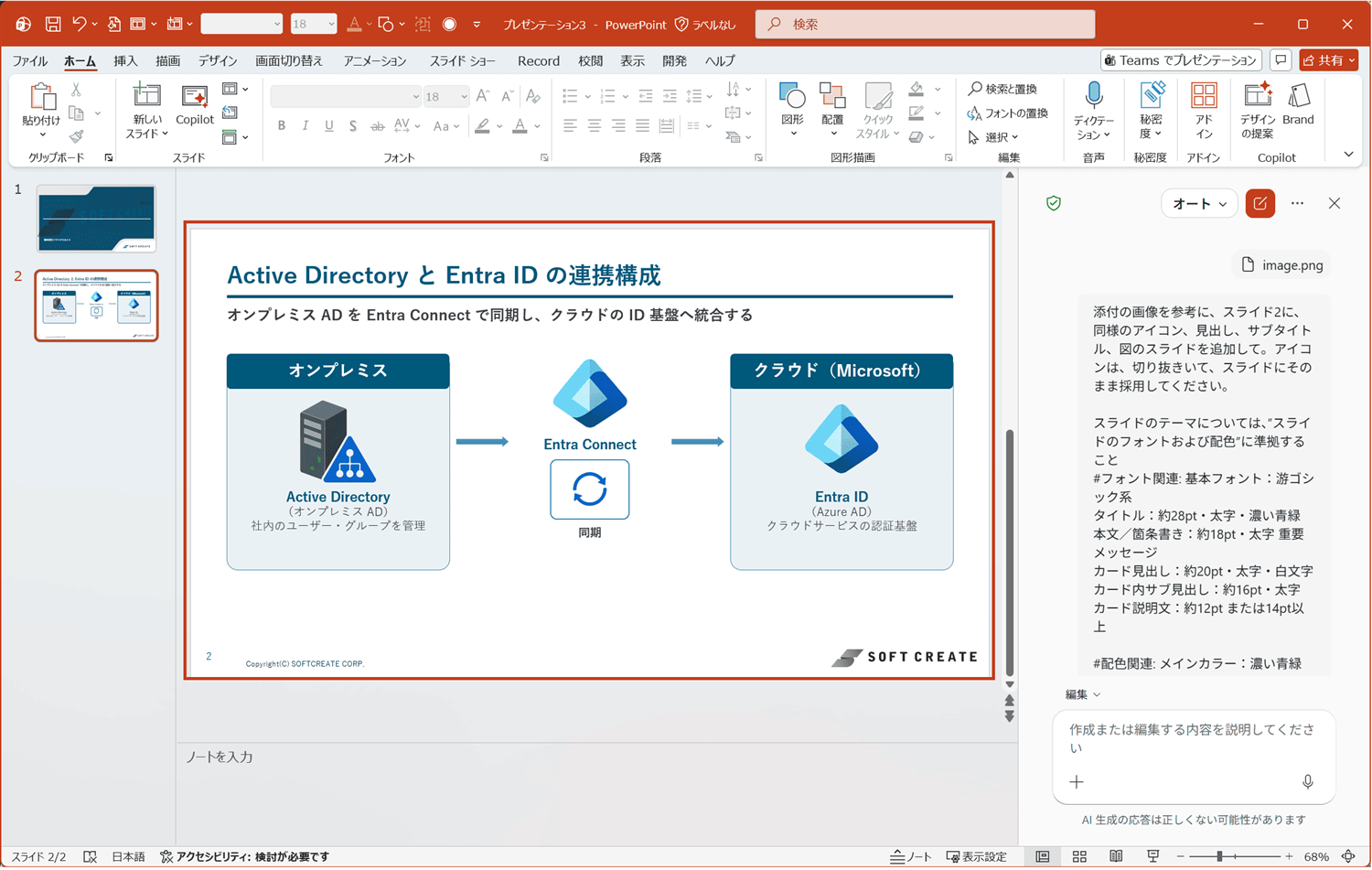Center the text alignment

pyautogui.click(x=595, y=126)
